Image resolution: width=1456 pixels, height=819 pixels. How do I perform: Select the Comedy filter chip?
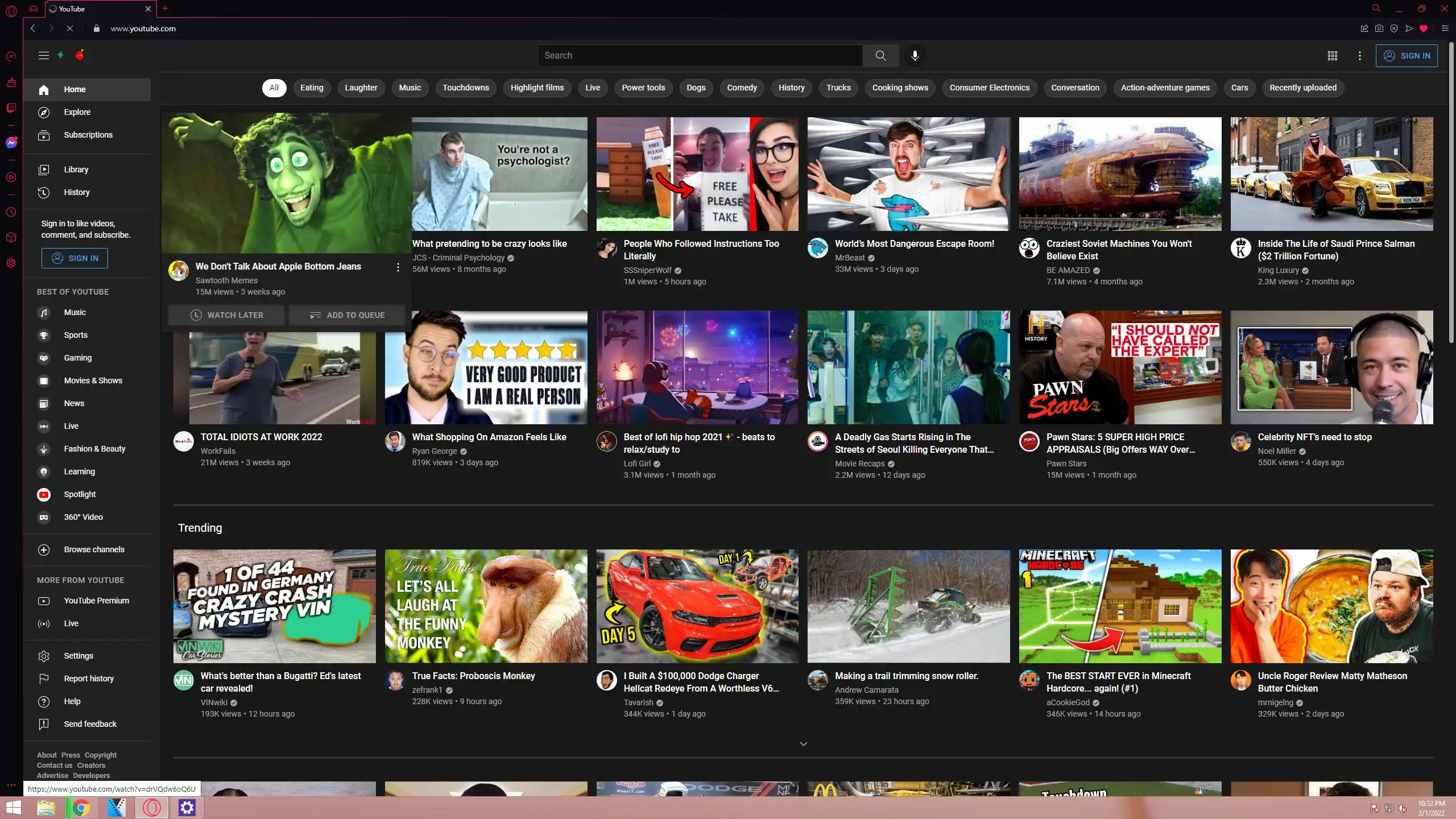pyautogui.click(x=742, y=88)
